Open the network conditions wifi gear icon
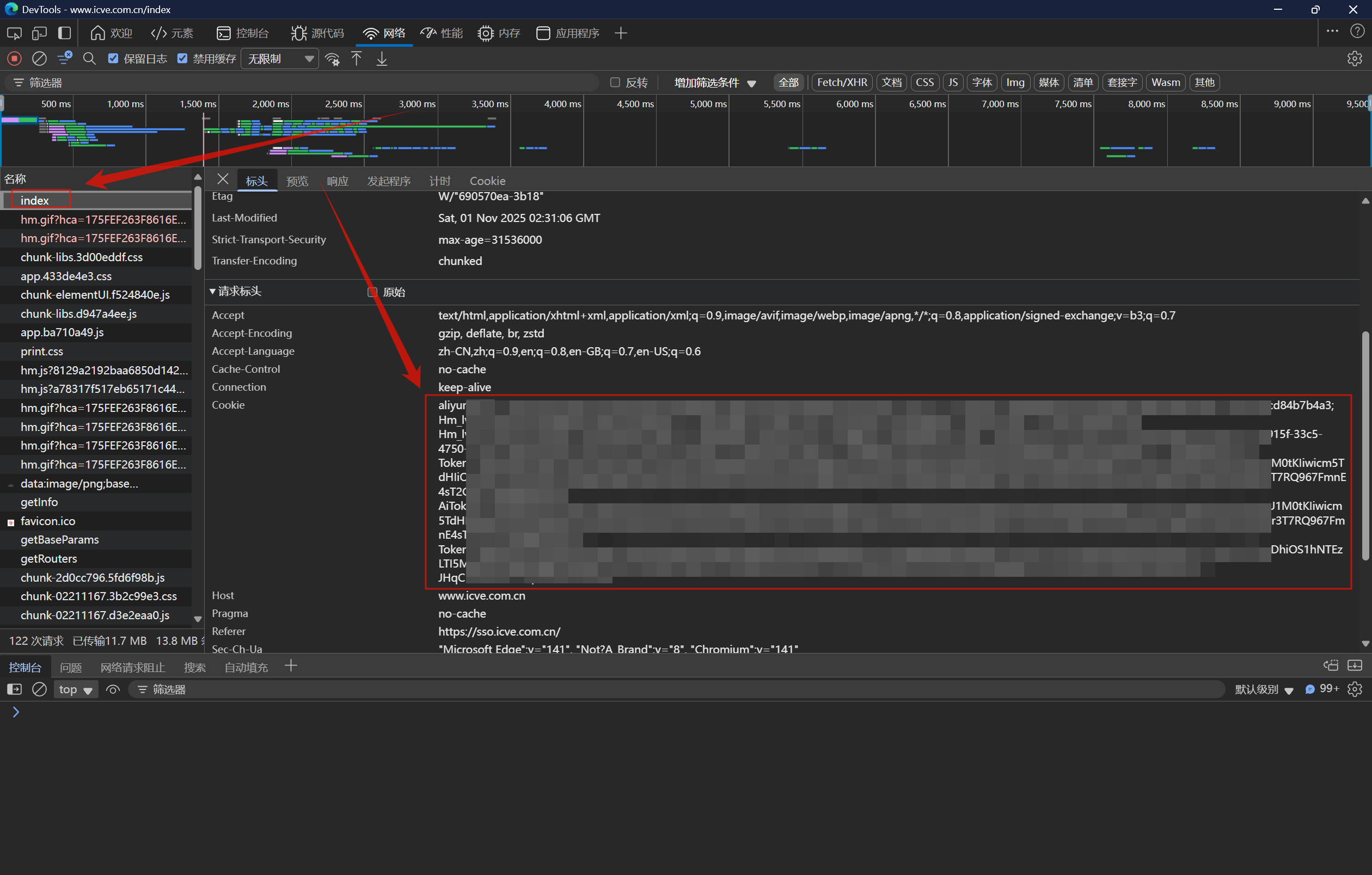This screenshot has height=875, width=1372. click(332, 59)
